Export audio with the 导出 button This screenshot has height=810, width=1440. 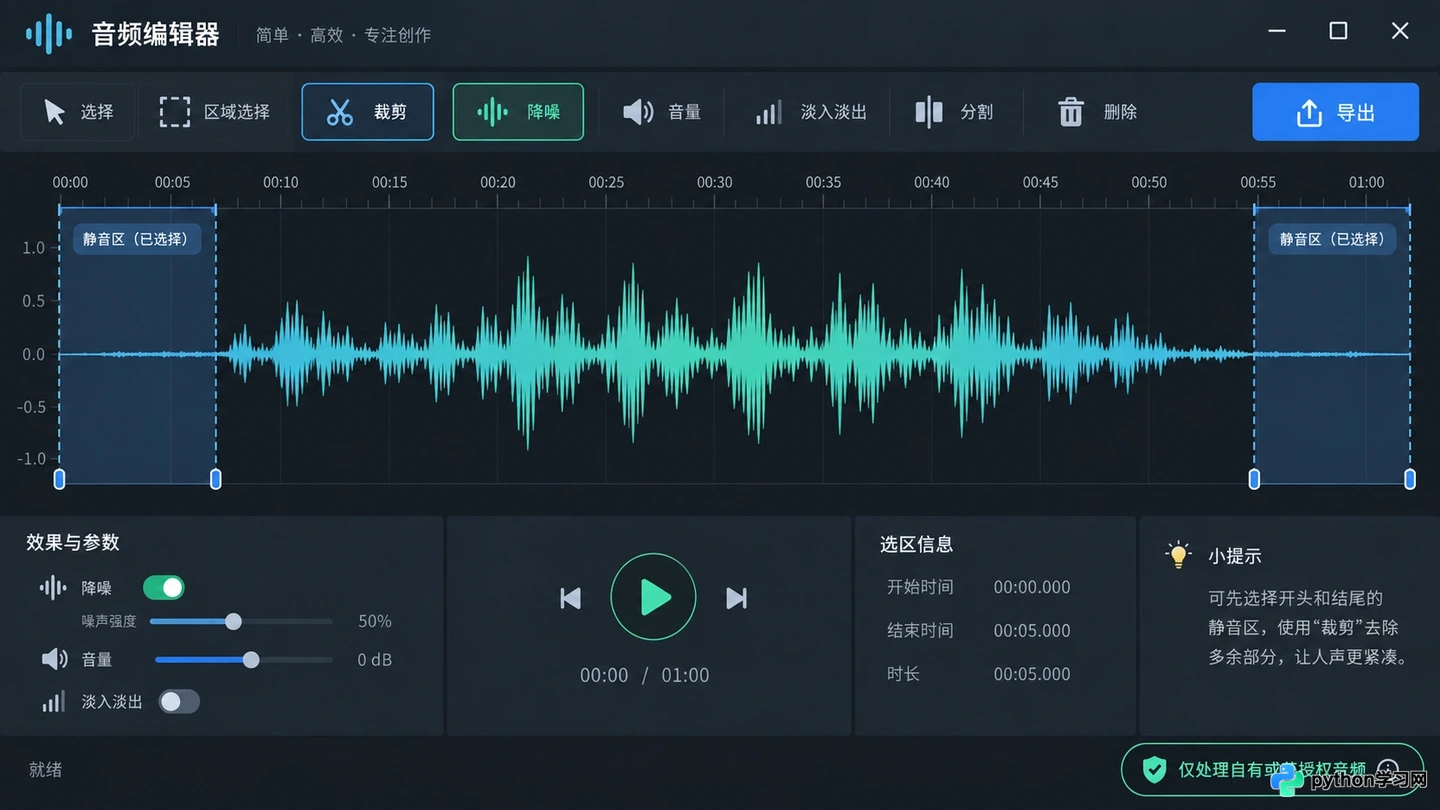tap(1335, 112)
